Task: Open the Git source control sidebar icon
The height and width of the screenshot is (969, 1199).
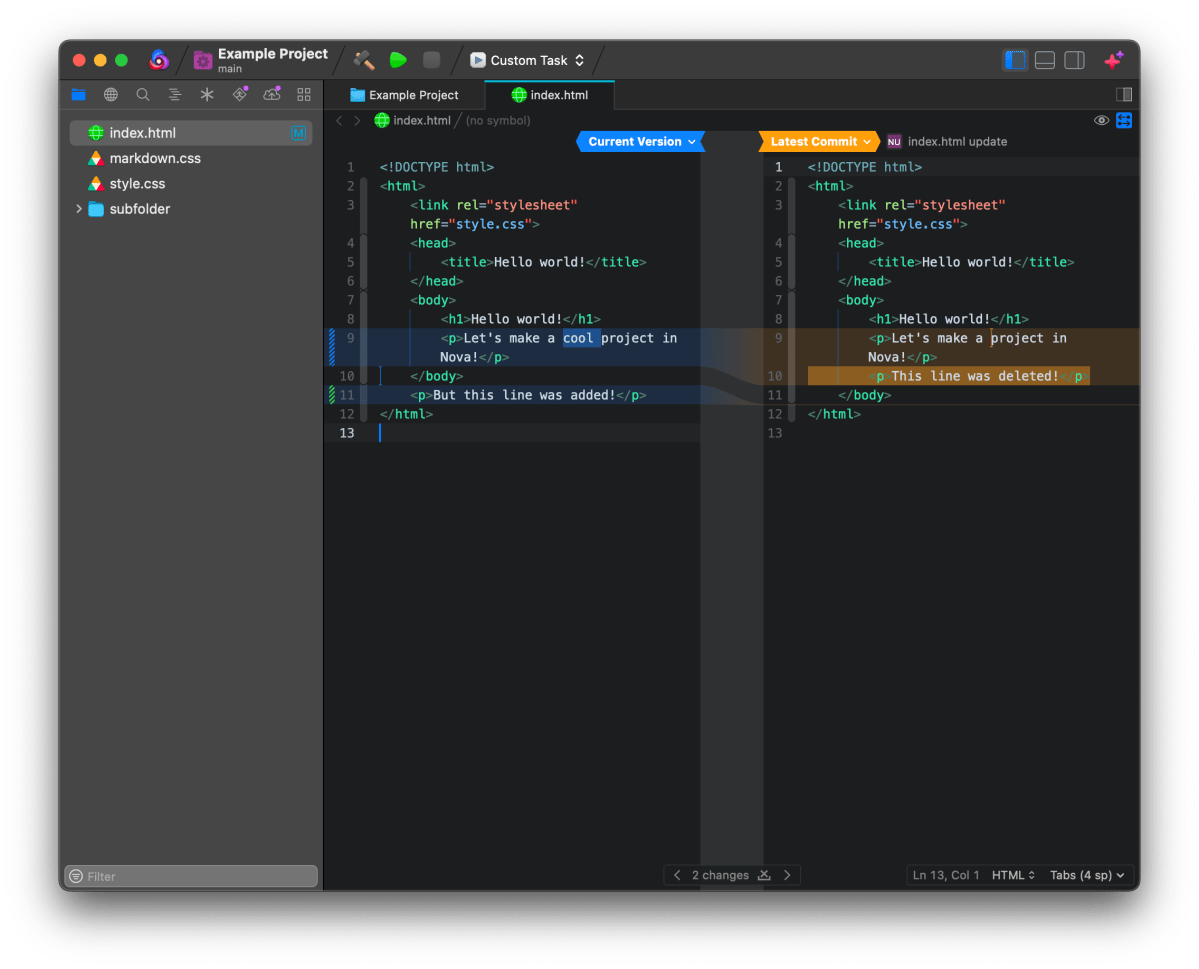Action: click(240, 94)
